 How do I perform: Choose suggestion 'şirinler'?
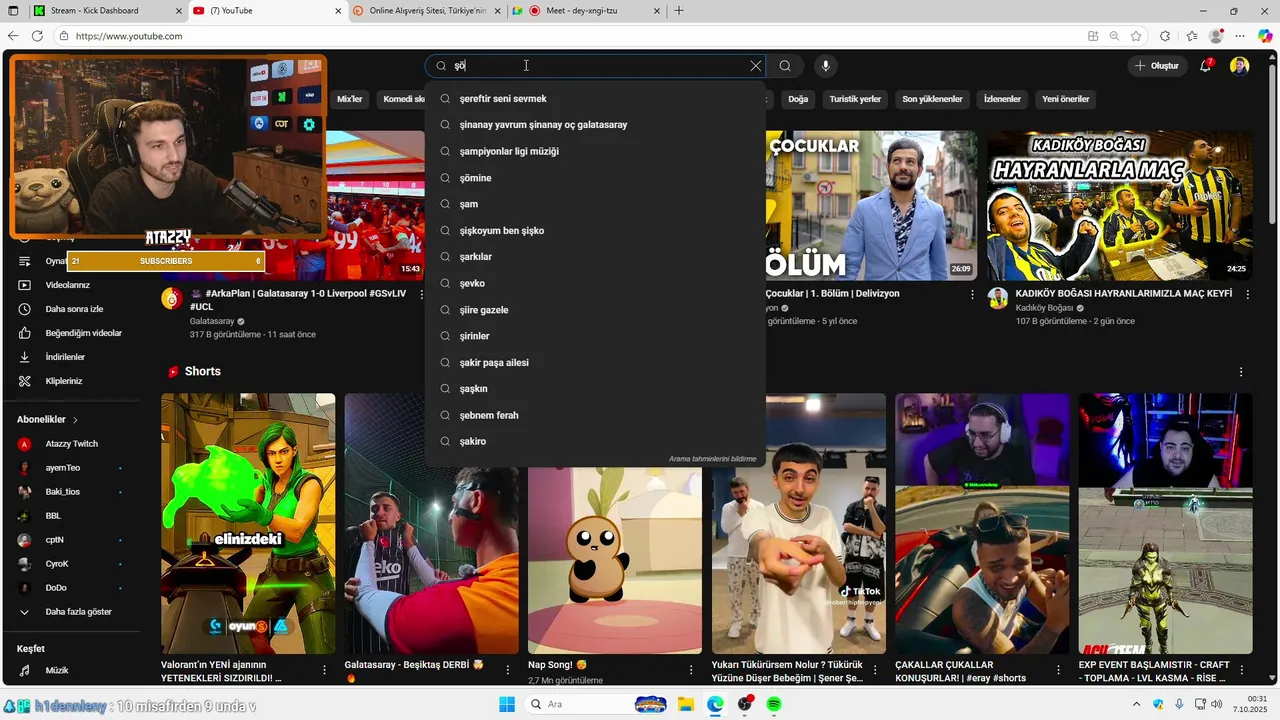coord(595,336)
